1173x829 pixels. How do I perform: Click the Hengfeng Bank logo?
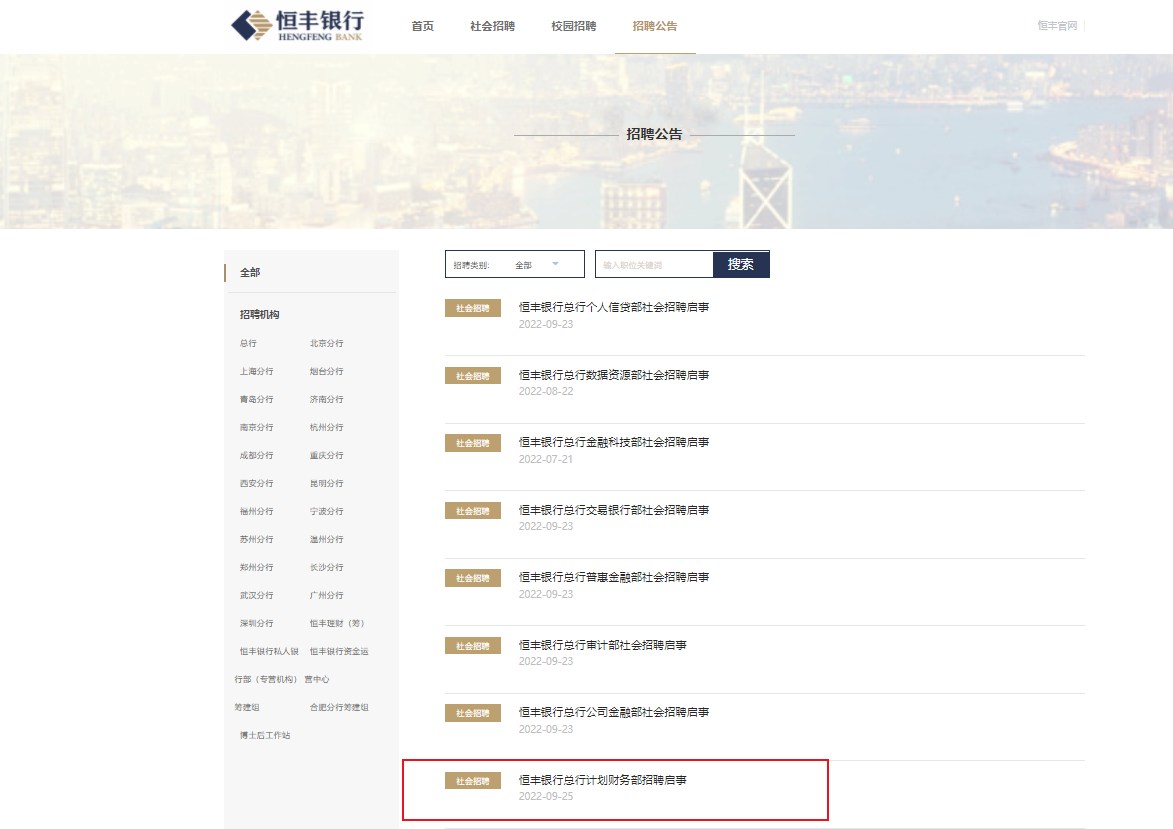(x=298, y=25)
